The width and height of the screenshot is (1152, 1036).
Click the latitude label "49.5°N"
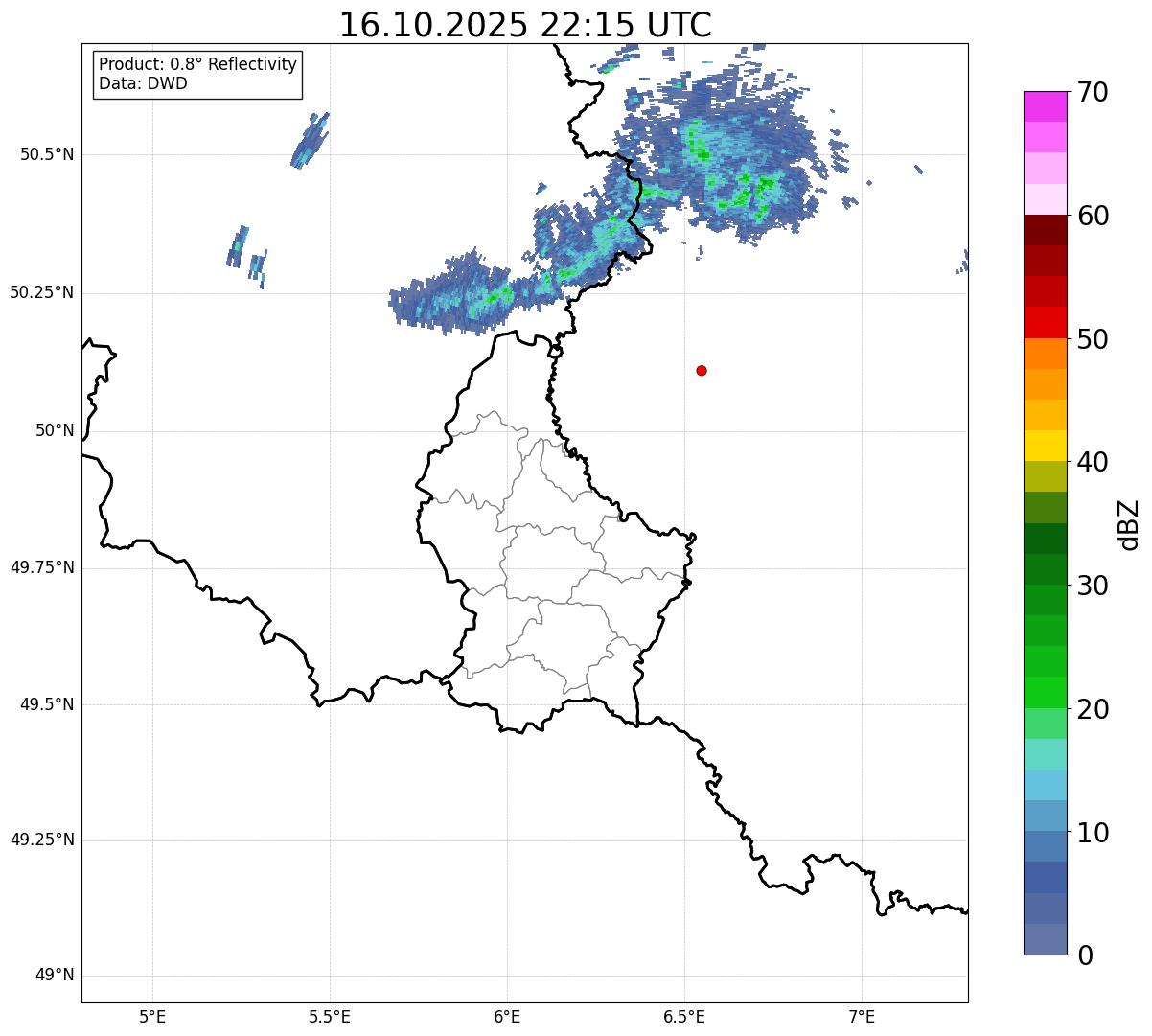(x=47, y=704)
